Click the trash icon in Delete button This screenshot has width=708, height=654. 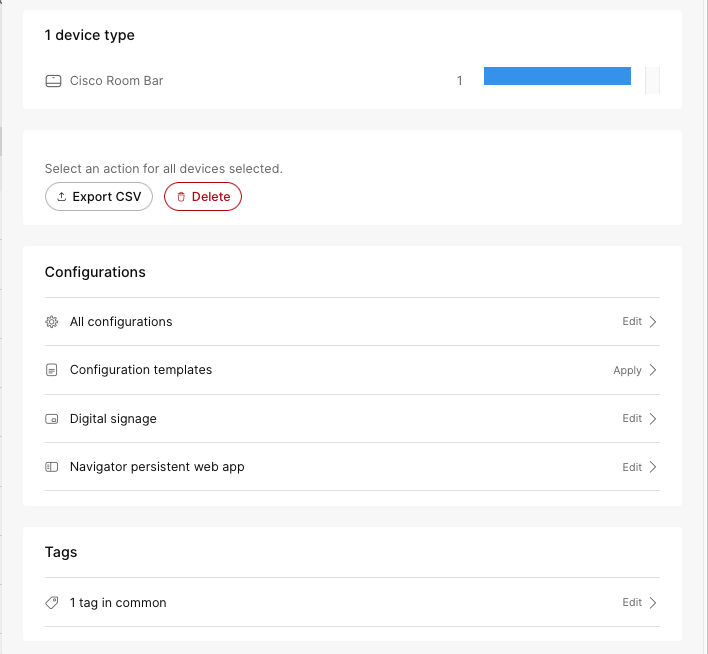(x=181, y=197)
